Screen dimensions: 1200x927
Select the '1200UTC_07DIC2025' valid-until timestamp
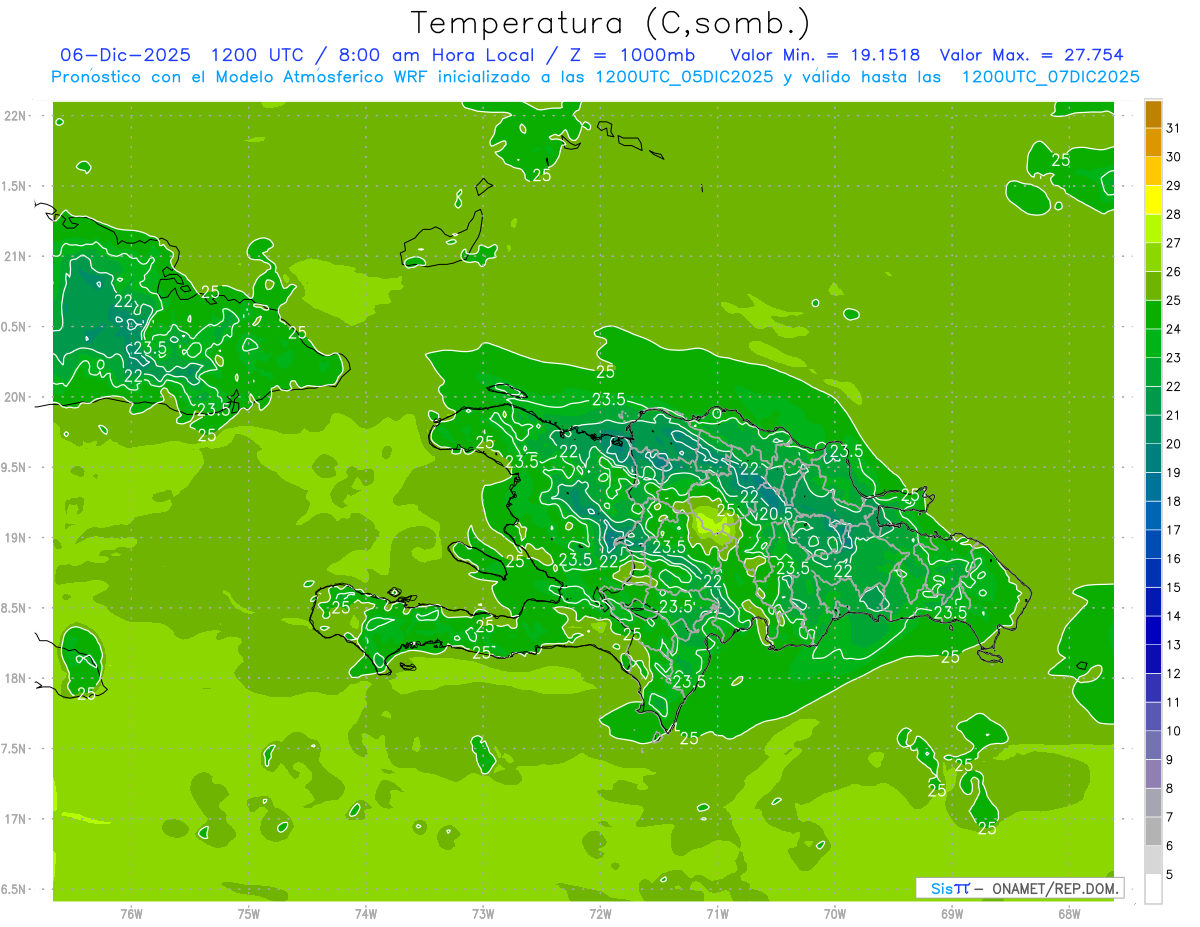(1050, 77)
